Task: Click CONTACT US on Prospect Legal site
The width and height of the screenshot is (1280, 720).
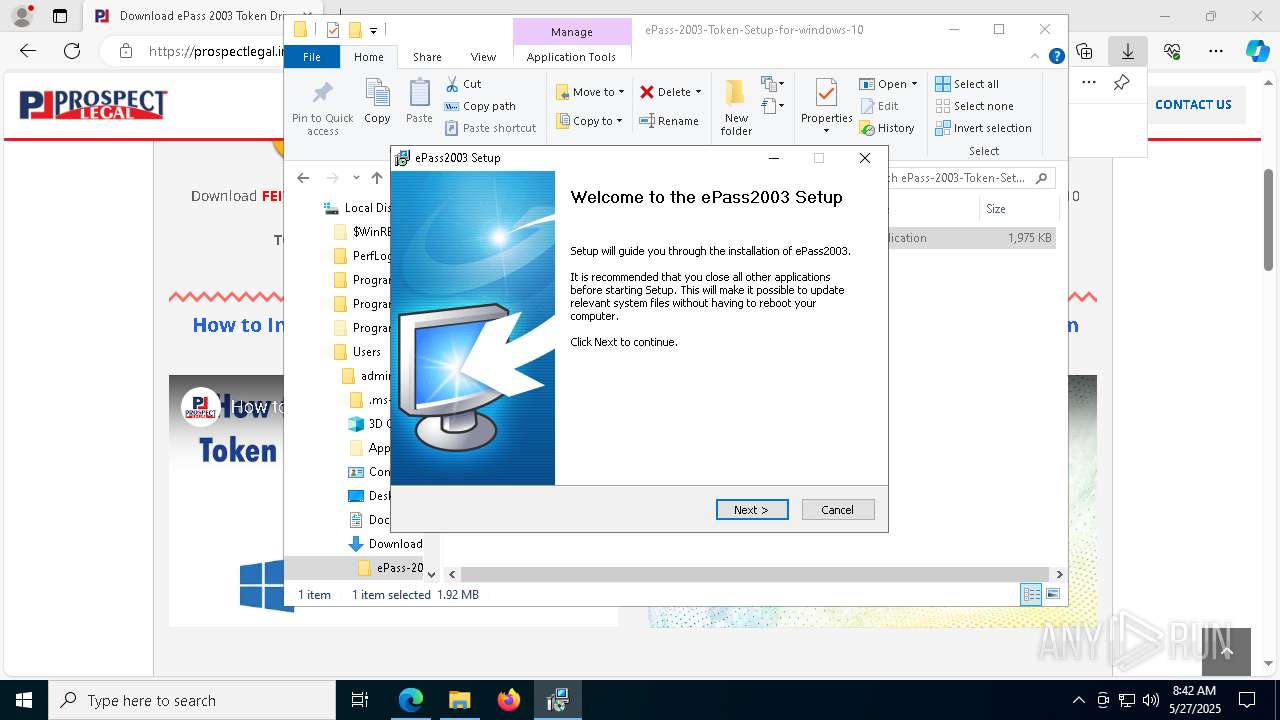Action: coord(1193,104)
